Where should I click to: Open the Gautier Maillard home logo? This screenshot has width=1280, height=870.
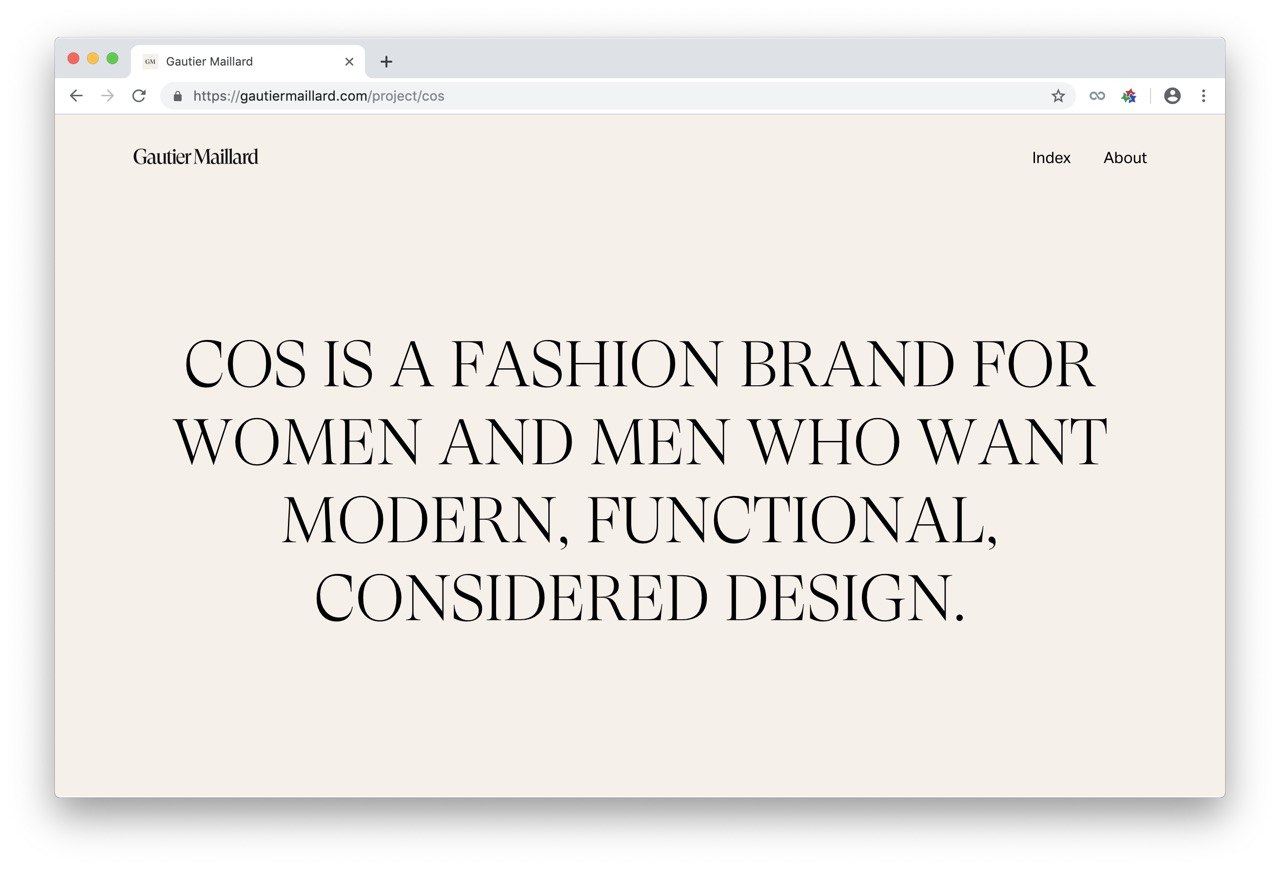point(196,156)
